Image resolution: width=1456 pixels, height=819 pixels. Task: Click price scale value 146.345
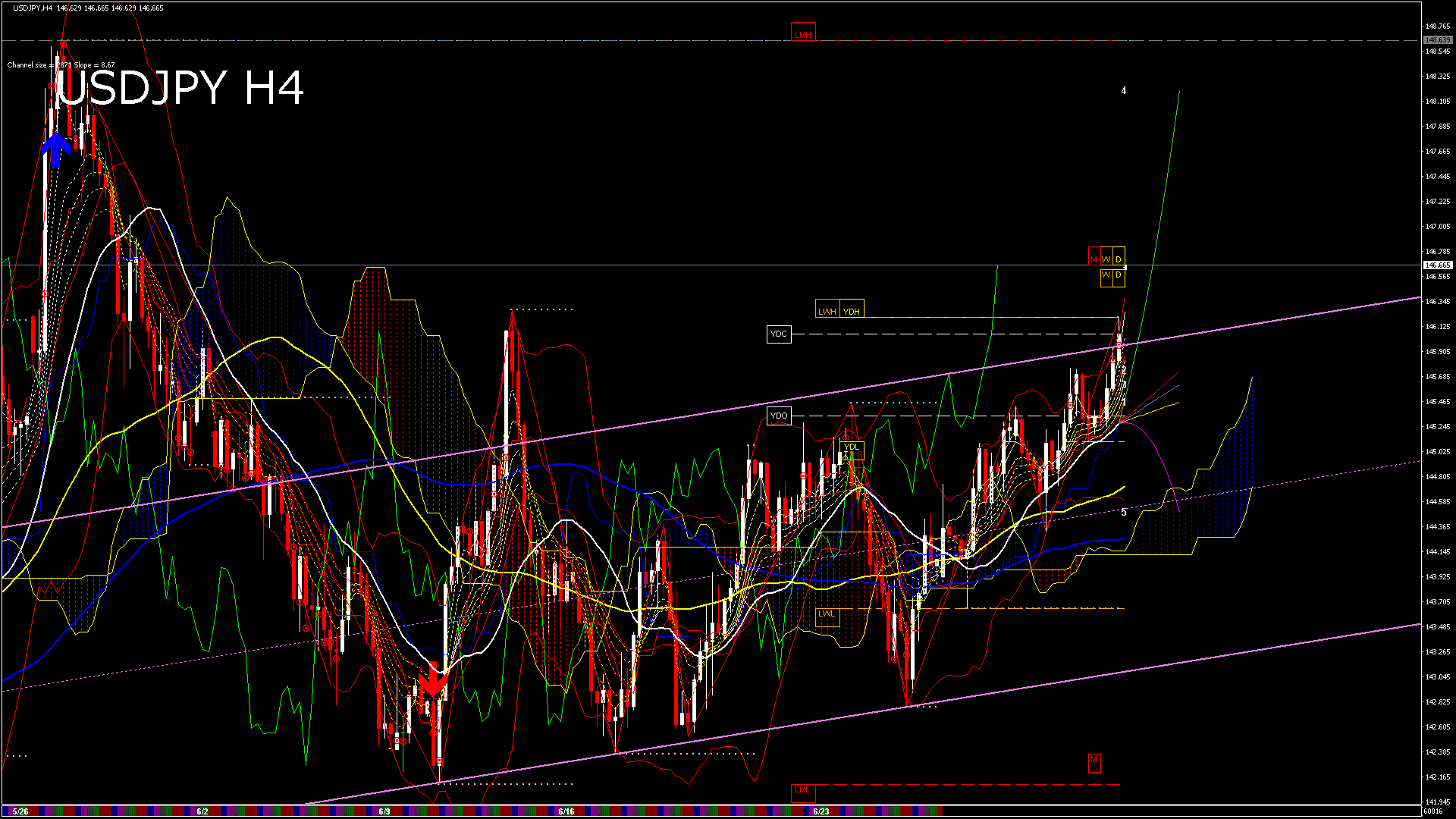pyautogui.click(x=1438, y=302)
